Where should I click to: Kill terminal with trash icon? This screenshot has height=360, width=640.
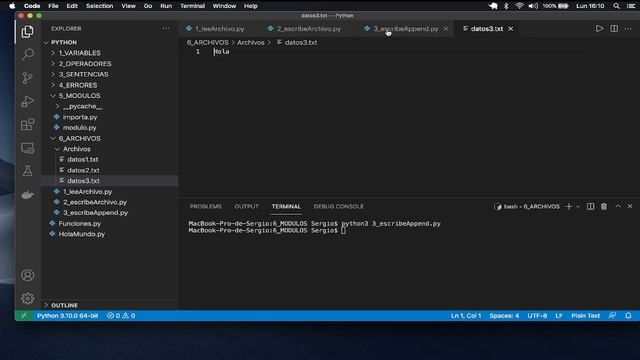point(604,207)
